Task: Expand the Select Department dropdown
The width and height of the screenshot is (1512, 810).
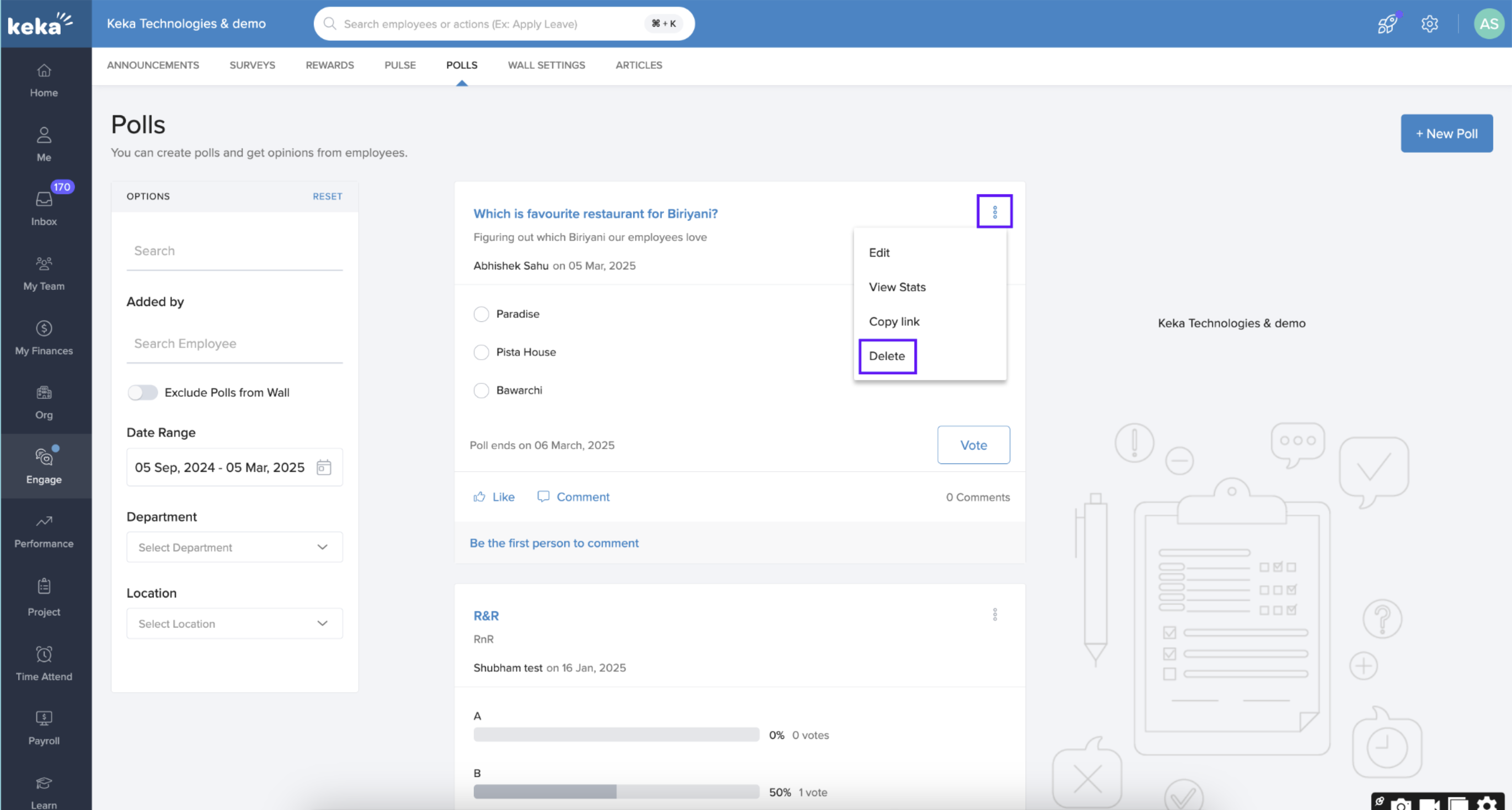Action: [234, 547]
